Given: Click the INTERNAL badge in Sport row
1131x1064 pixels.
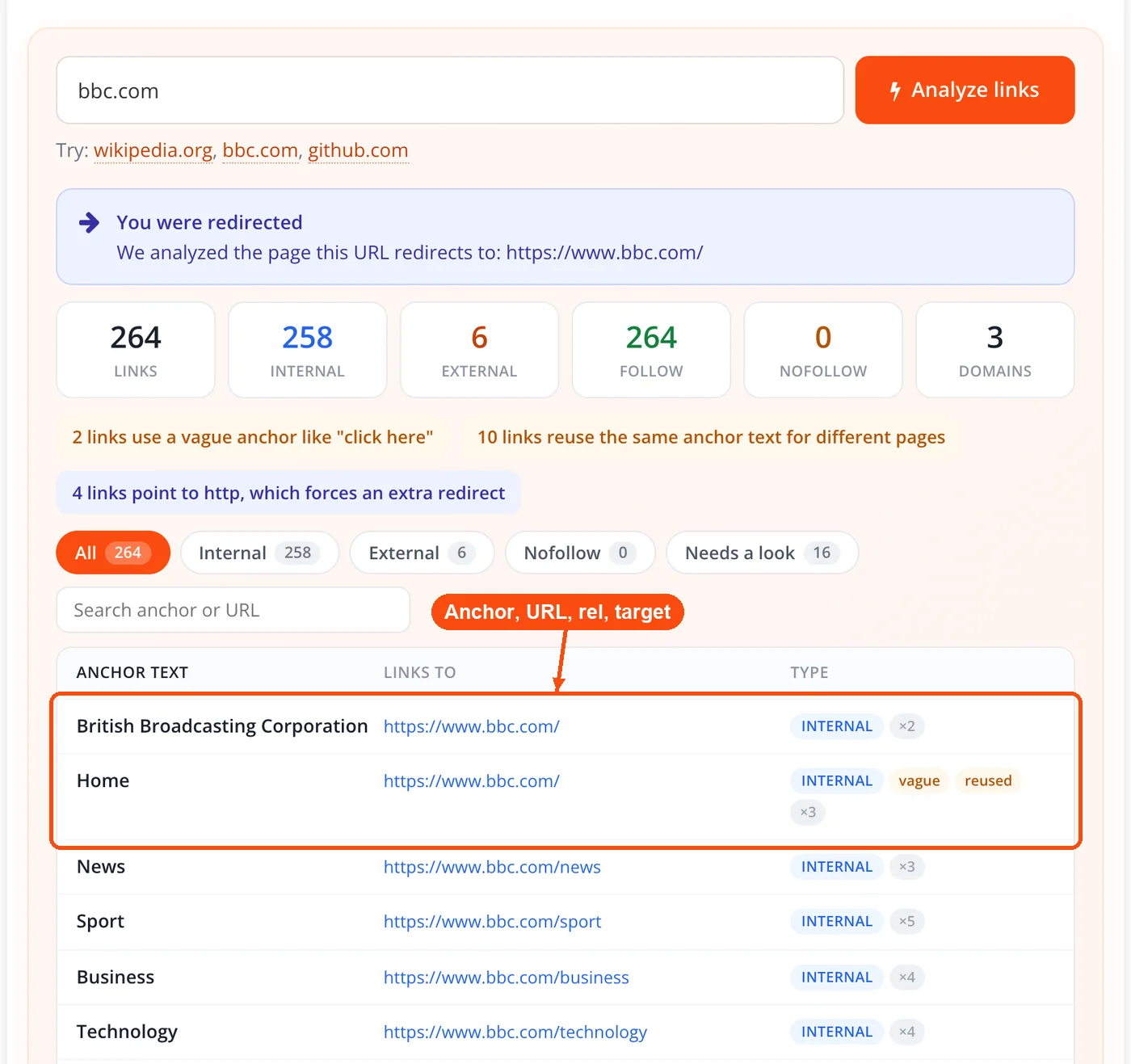Looking at the screenshot, I should pyautogui.click(x=837, y=922).
